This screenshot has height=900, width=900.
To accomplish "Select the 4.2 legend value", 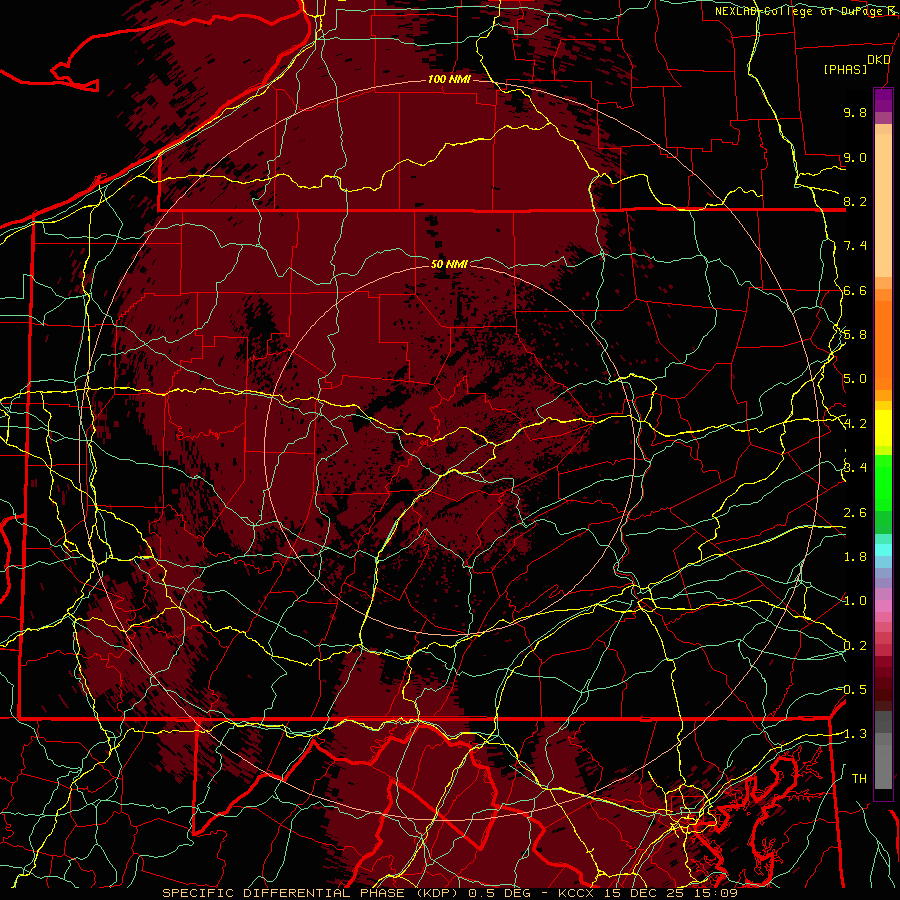I will 855,424.
